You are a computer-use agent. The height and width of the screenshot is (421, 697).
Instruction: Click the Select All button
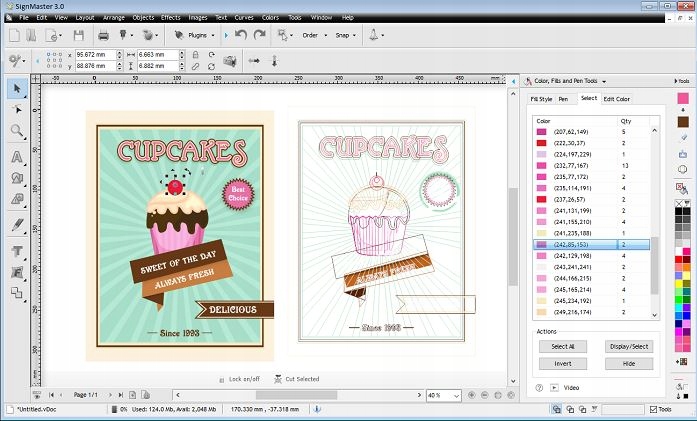click(563, 346)
